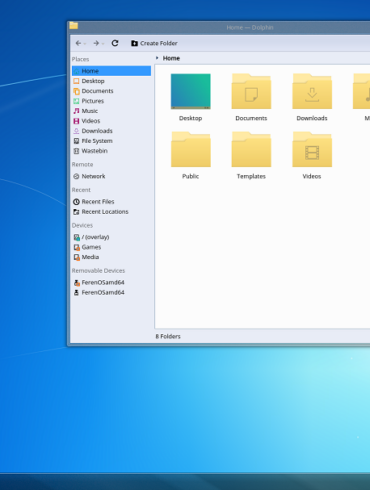Click the Devices section header
The height and width of the screenshot is (490, 370).
click(82, 225)
